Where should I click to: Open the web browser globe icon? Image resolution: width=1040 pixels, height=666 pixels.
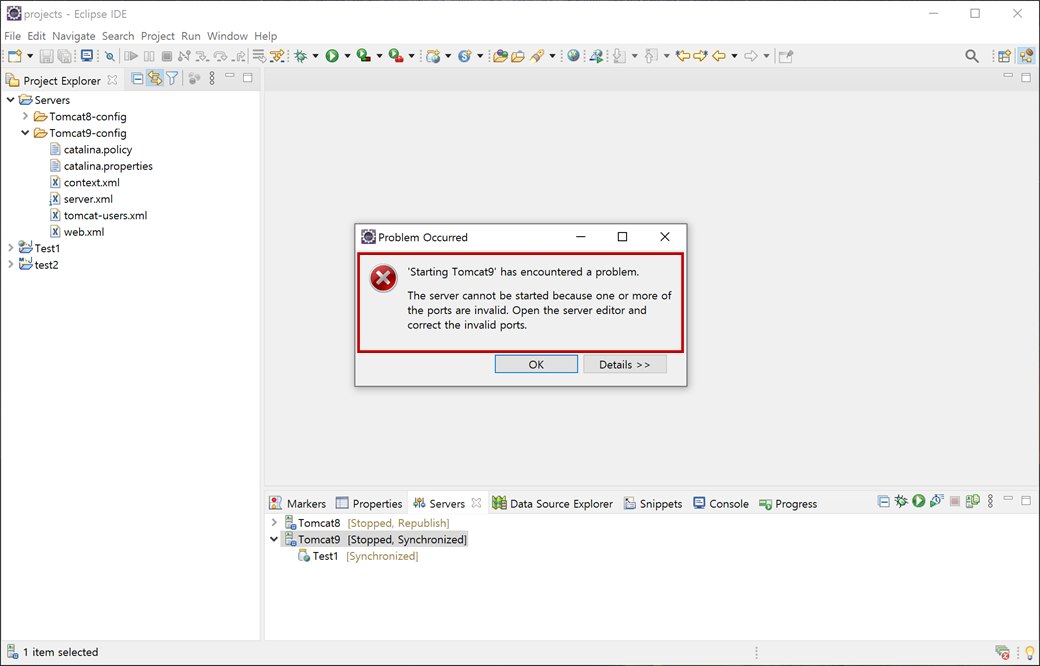[574, 56]
